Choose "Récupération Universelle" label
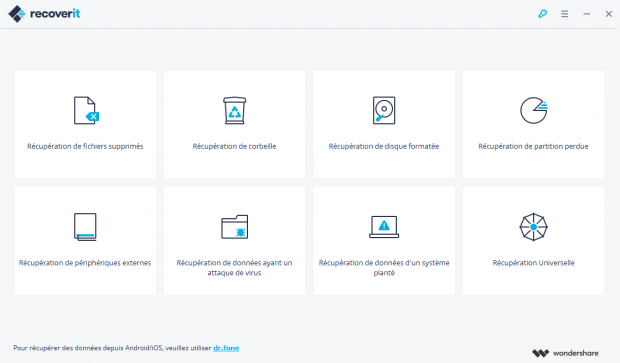The width and height of the screenshot is (620, 363). 533,263
